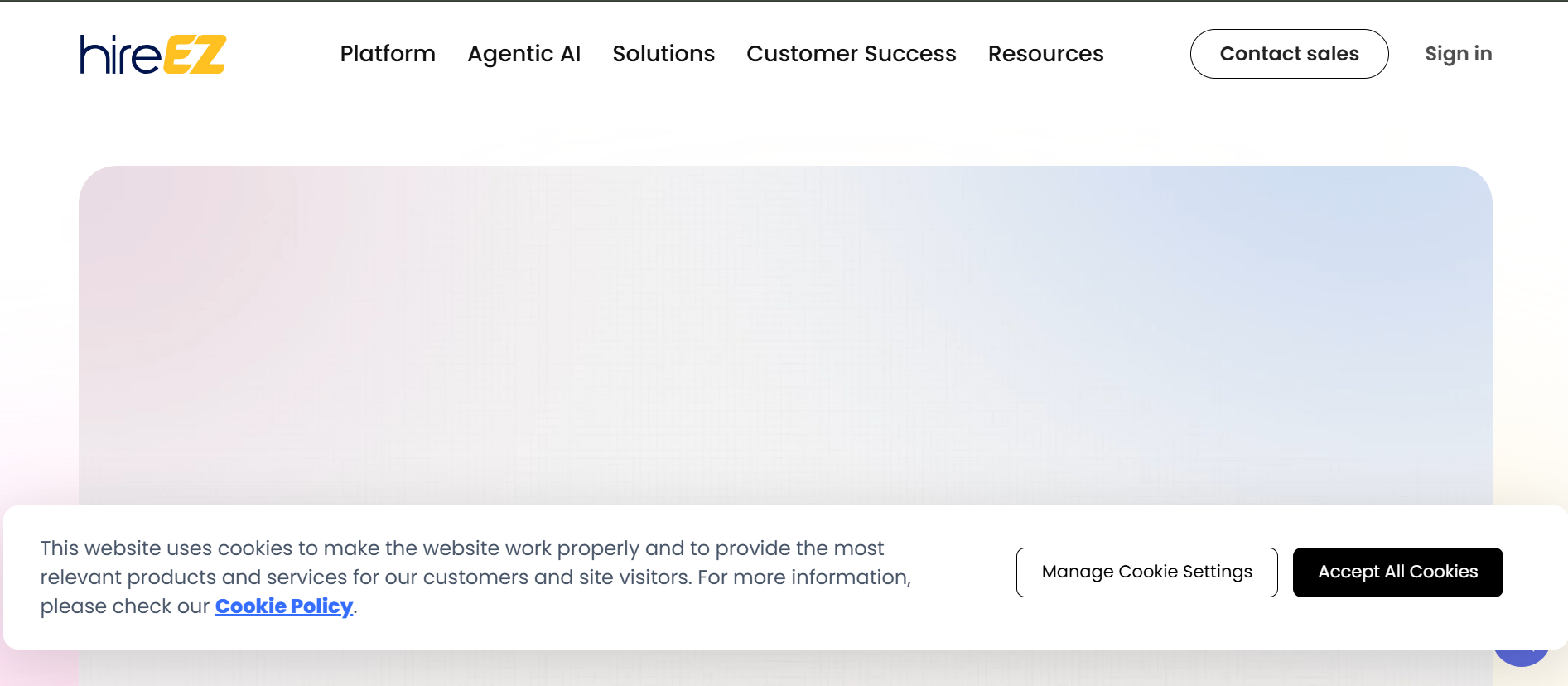Click the yellow EZ part of the logo
The width and height of the screenshot is (1568, 686).
click(195, 55)
